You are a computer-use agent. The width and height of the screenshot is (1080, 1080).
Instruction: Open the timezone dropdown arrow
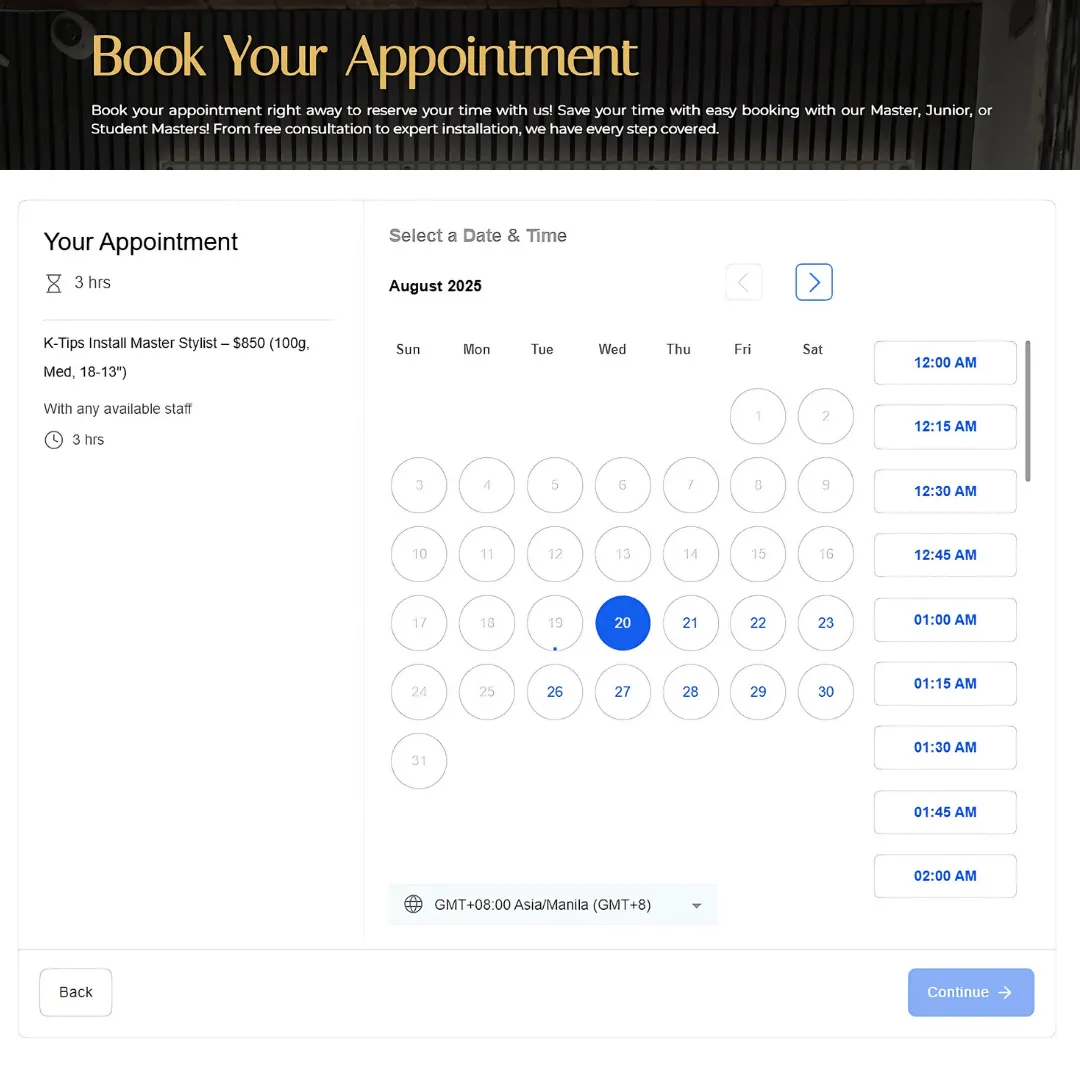tap(696, 905)
